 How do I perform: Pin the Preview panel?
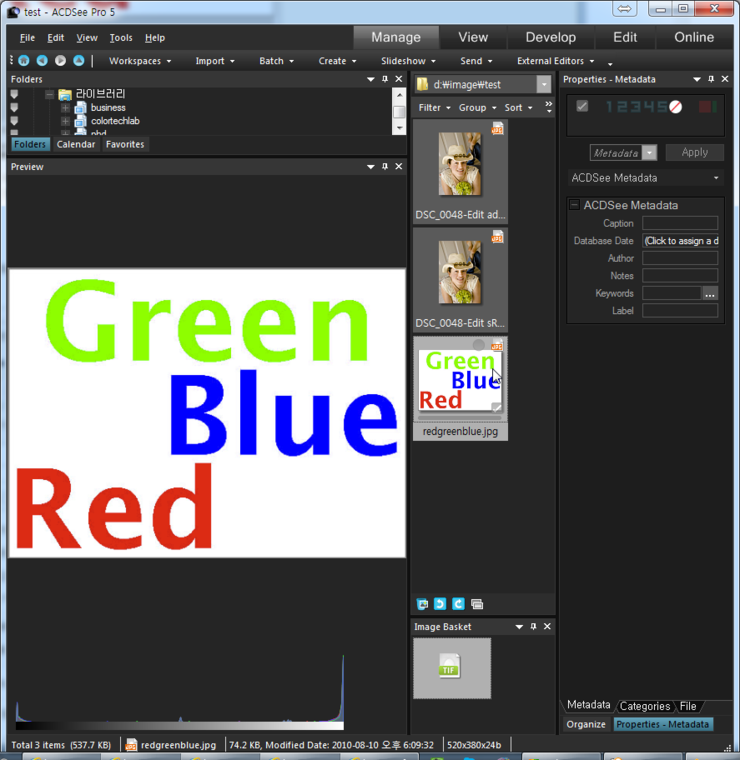385,166
